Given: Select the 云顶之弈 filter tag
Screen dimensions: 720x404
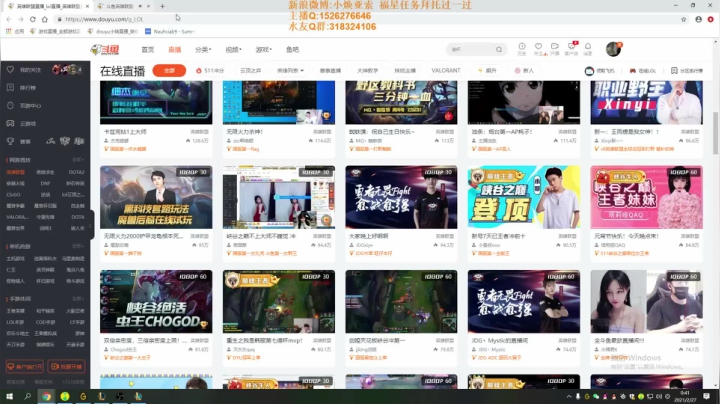Looking at the screenshot, I should pos(251,71).
